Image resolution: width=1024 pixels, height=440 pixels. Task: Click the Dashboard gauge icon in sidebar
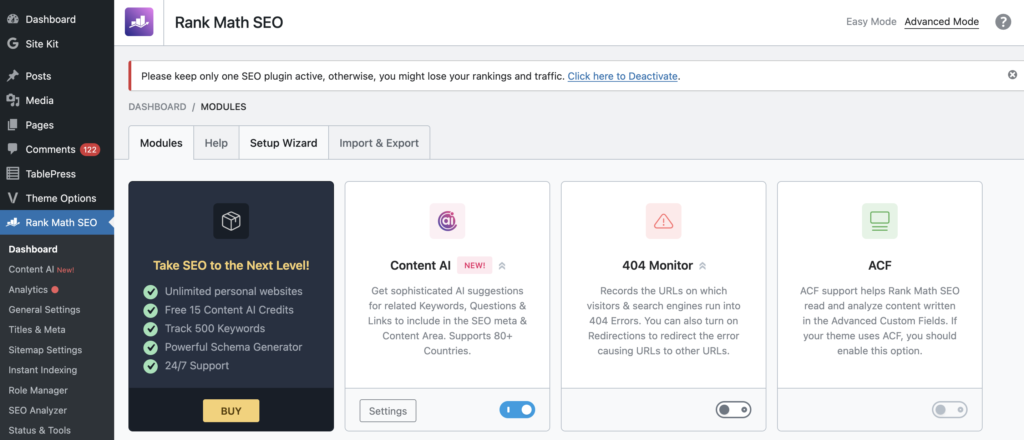pyautogui.click(x=12, y=20)
